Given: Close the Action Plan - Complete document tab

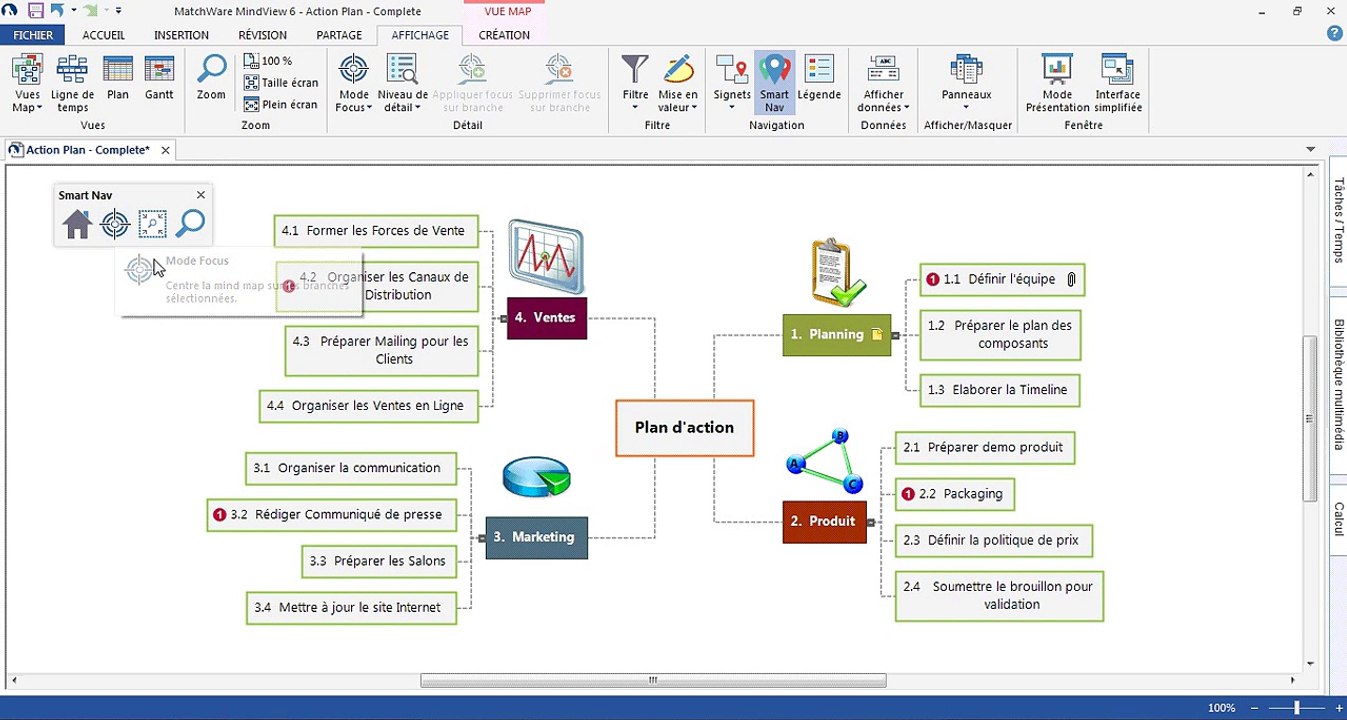Looking at the screenshot, I should [x=166, y=150].
